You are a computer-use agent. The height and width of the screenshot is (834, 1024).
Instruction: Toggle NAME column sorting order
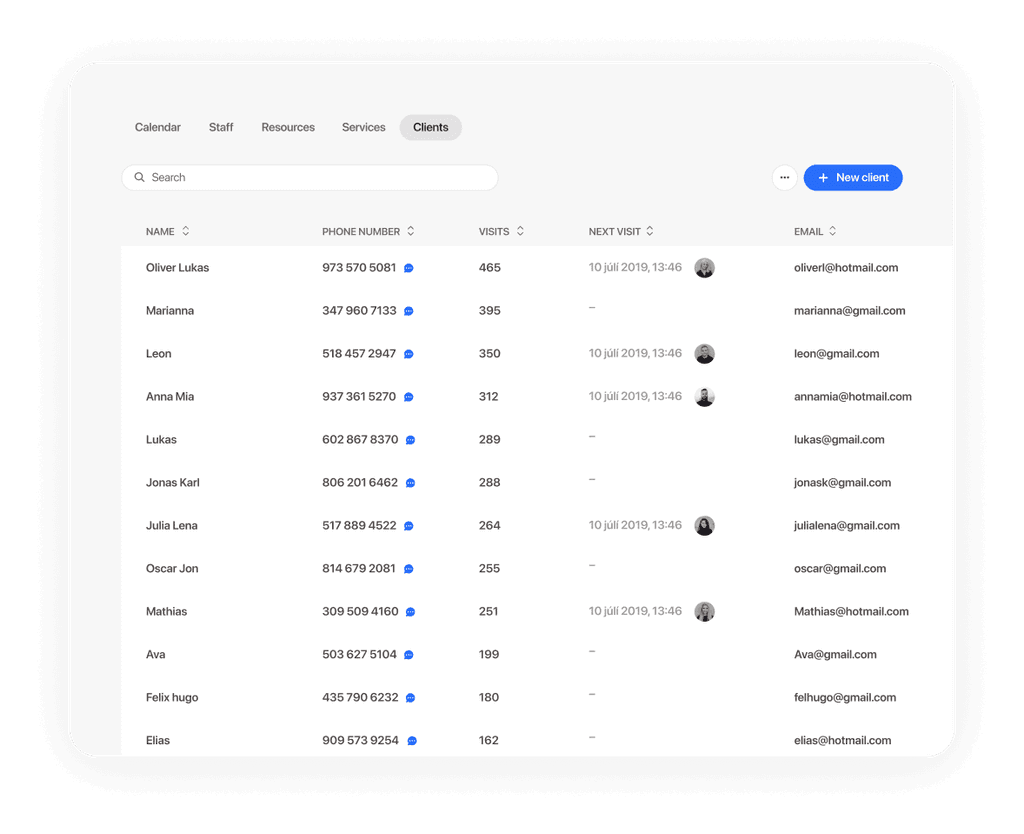coord(184,231)
